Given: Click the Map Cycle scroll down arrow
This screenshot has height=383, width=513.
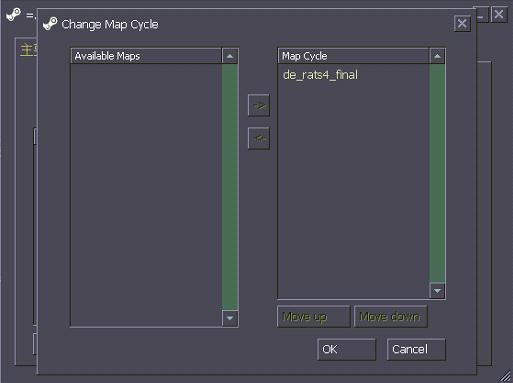Looking at the screenshot, I should click(x=437, y=290).
